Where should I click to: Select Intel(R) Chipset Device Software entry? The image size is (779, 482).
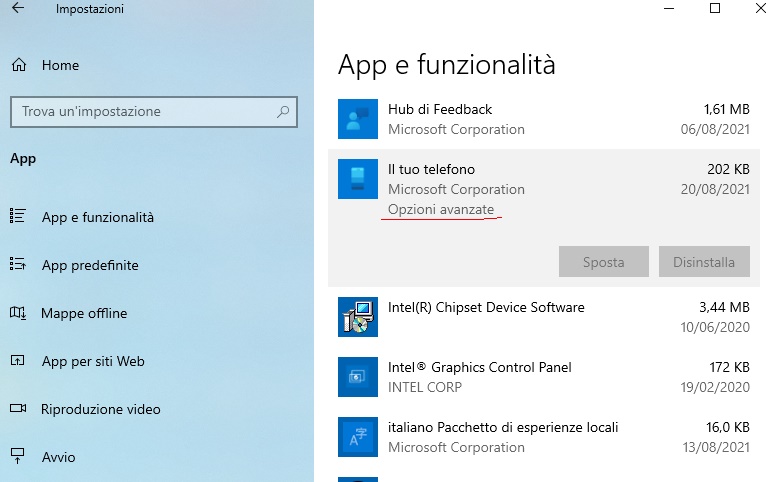point(544,317)
